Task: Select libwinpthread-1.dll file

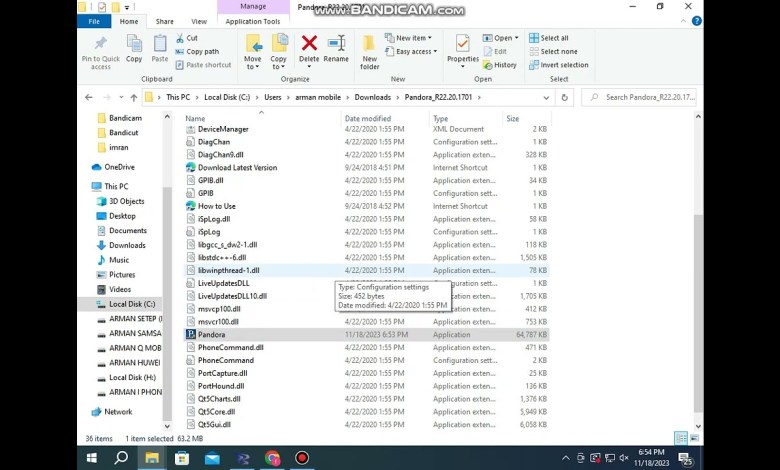Action: click(x=367, y=271)
